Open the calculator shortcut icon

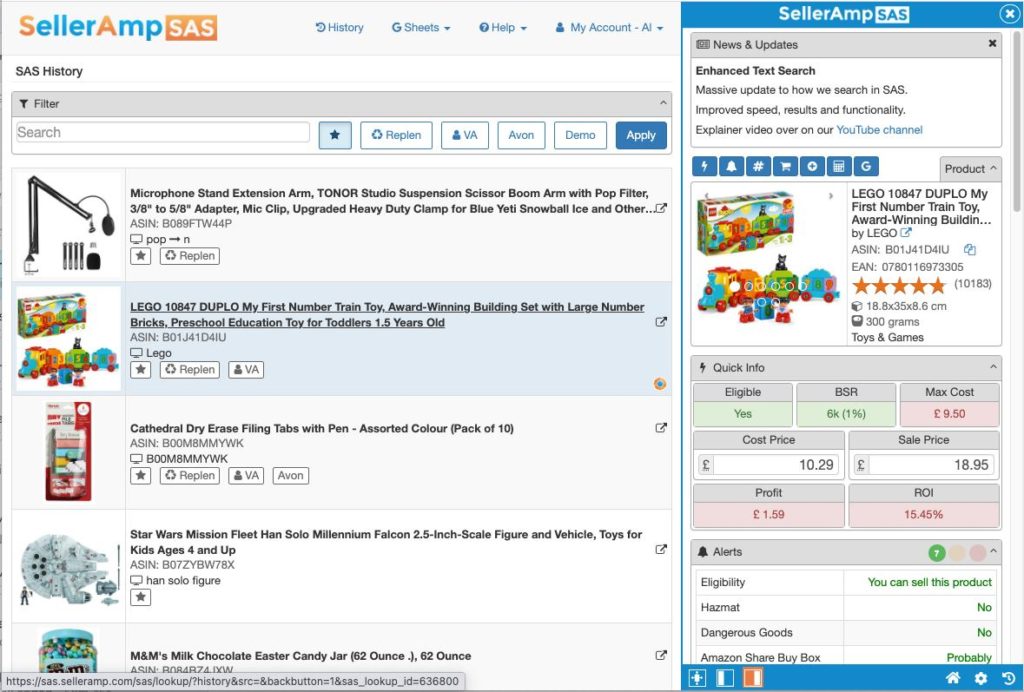click(839, 166)
